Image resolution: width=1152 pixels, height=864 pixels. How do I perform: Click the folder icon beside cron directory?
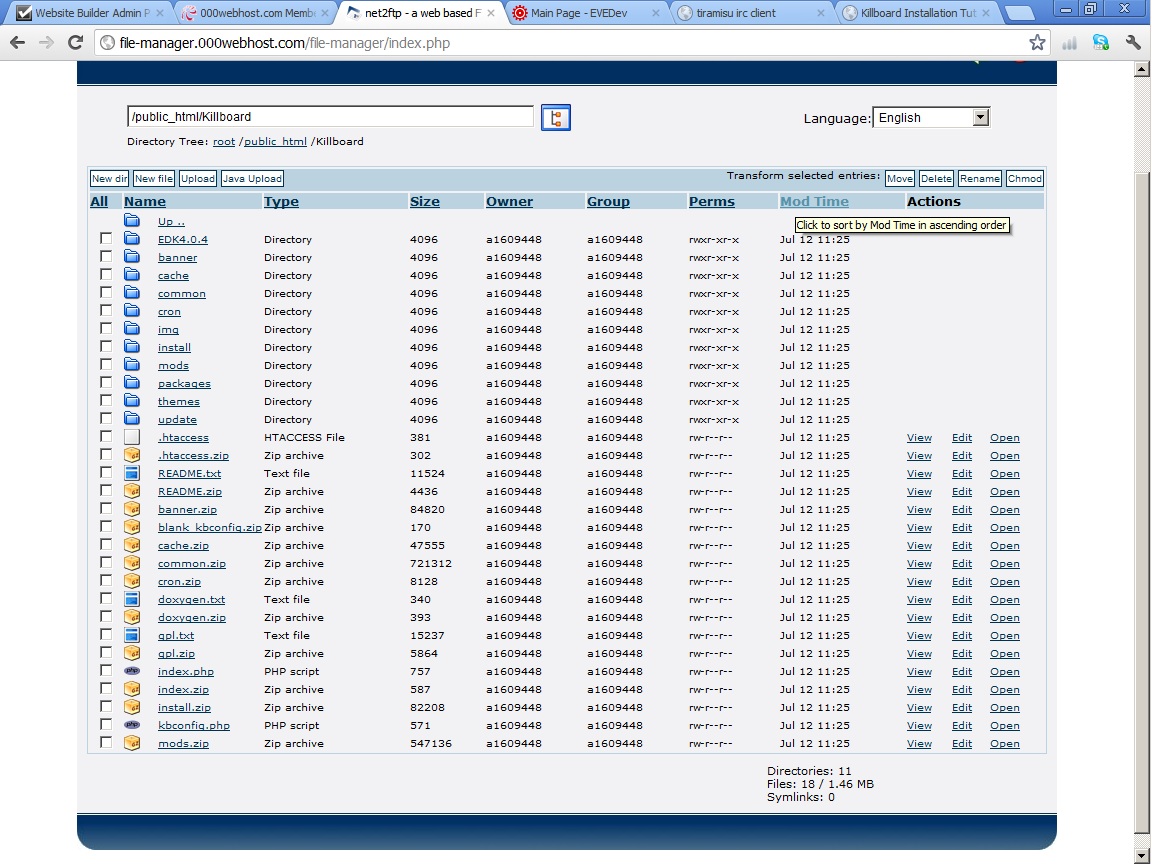click(x=132, y=311)
